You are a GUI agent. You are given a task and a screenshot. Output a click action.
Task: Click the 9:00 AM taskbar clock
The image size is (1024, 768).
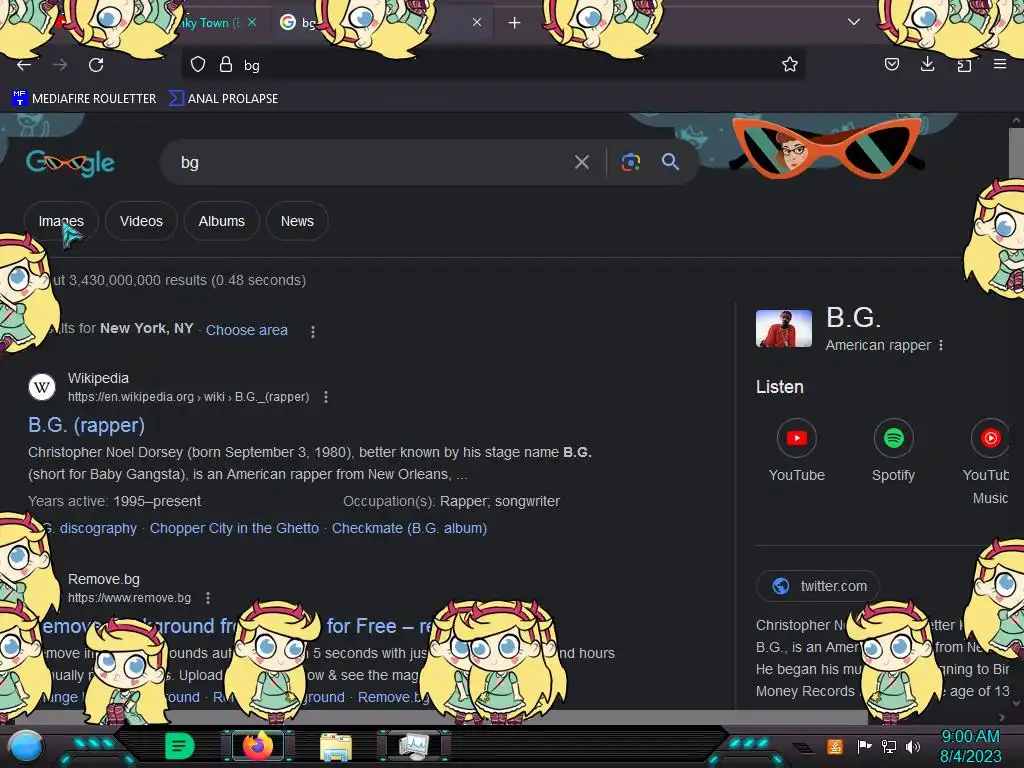970,746
